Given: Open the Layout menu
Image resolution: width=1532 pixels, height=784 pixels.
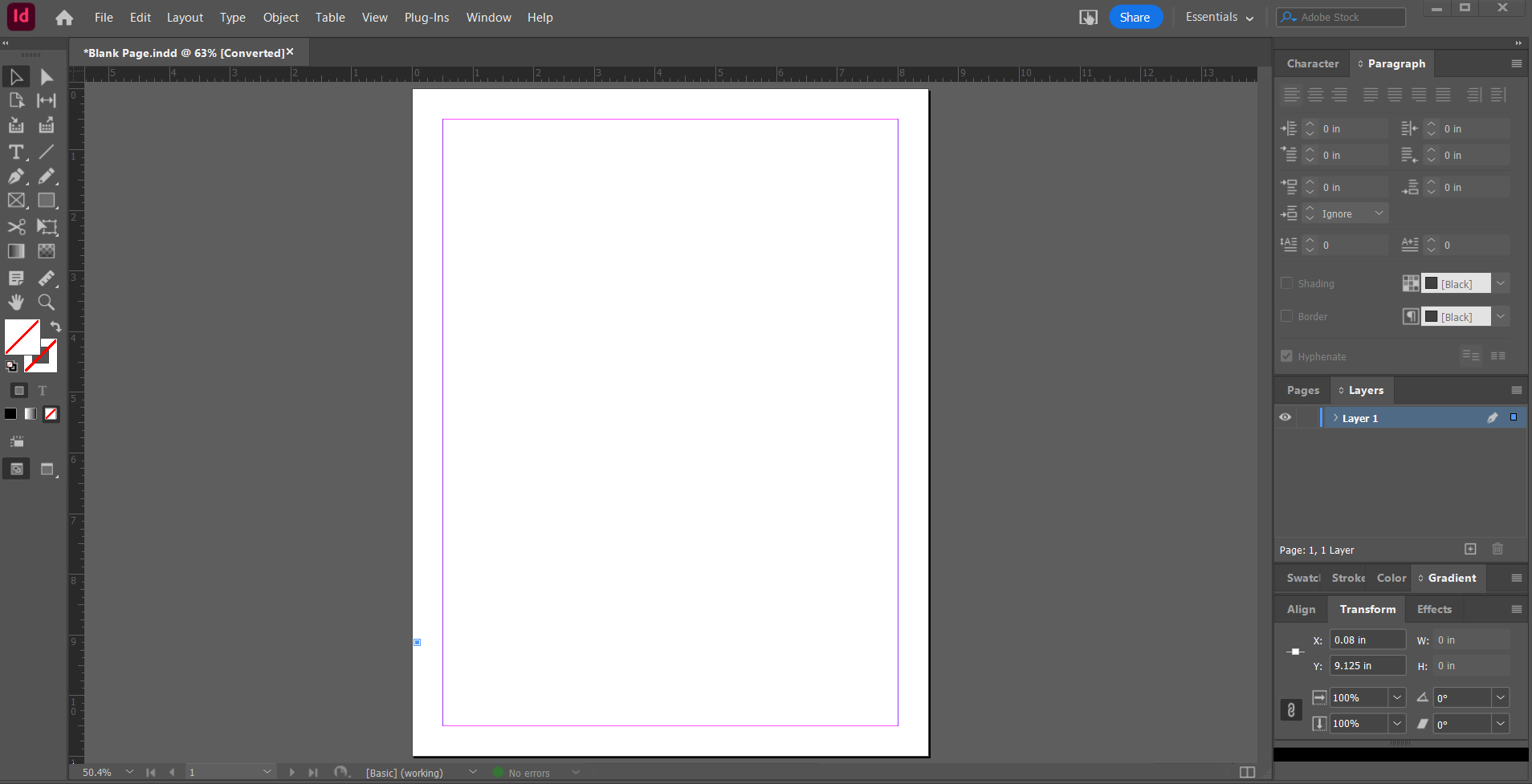Looking at the screenshot, I should click(185, 18).
